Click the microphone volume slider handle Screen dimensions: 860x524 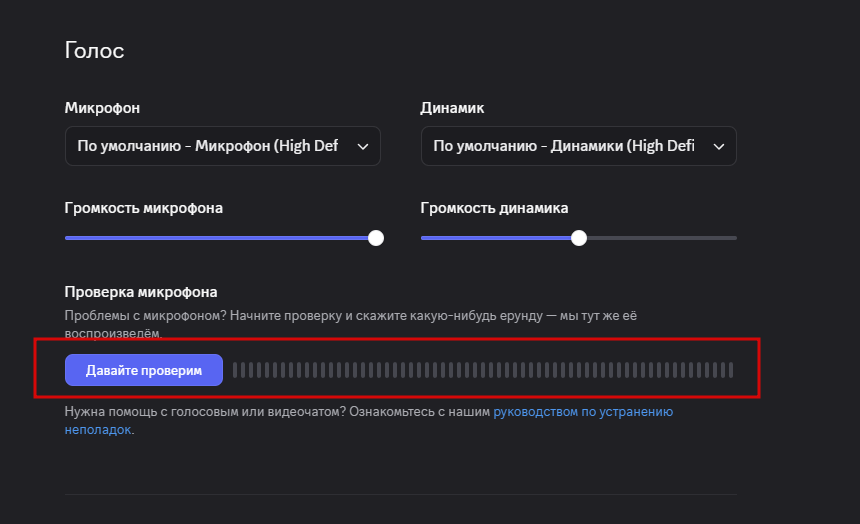click(x=376, y=238)
